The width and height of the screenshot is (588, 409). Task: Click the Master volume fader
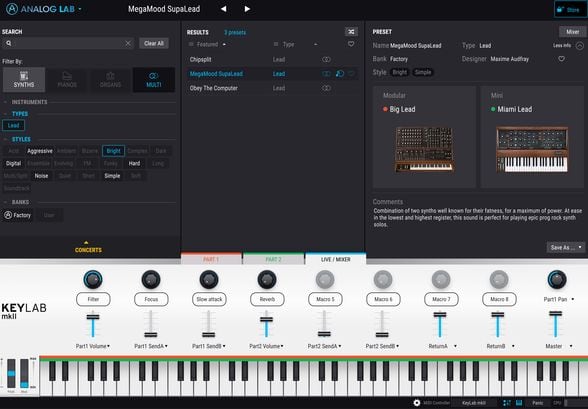(556, 313)
